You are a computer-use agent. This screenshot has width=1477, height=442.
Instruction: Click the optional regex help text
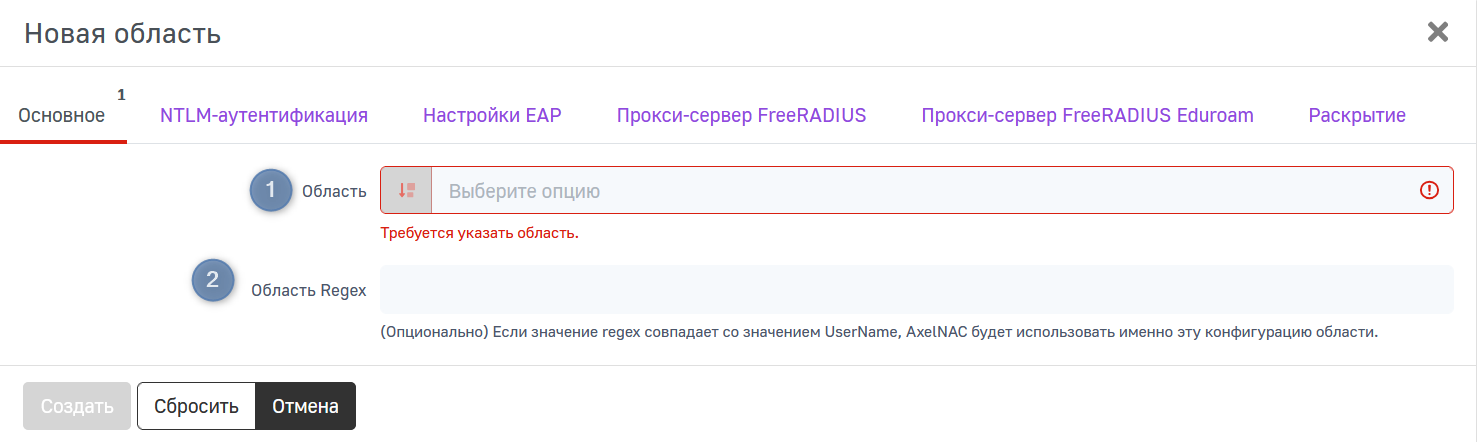tap(879, 332)
